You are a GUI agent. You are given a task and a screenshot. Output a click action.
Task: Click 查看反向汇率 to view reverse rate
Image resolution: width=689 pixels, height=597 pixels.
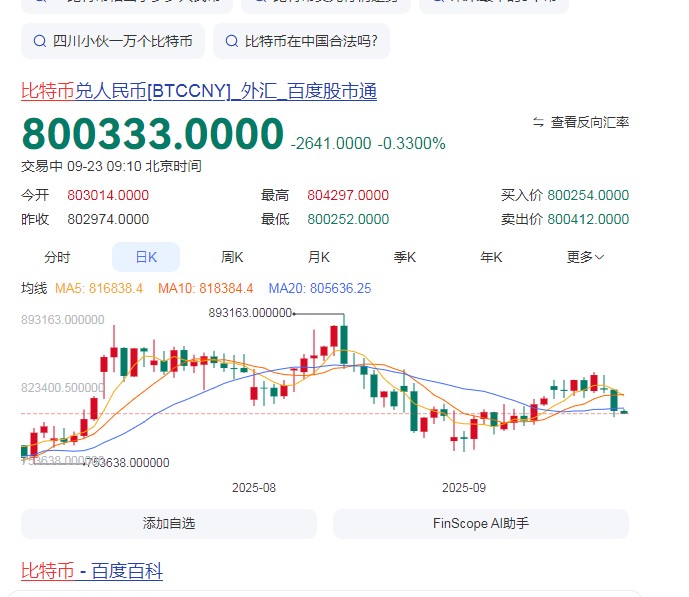point(590,122)
